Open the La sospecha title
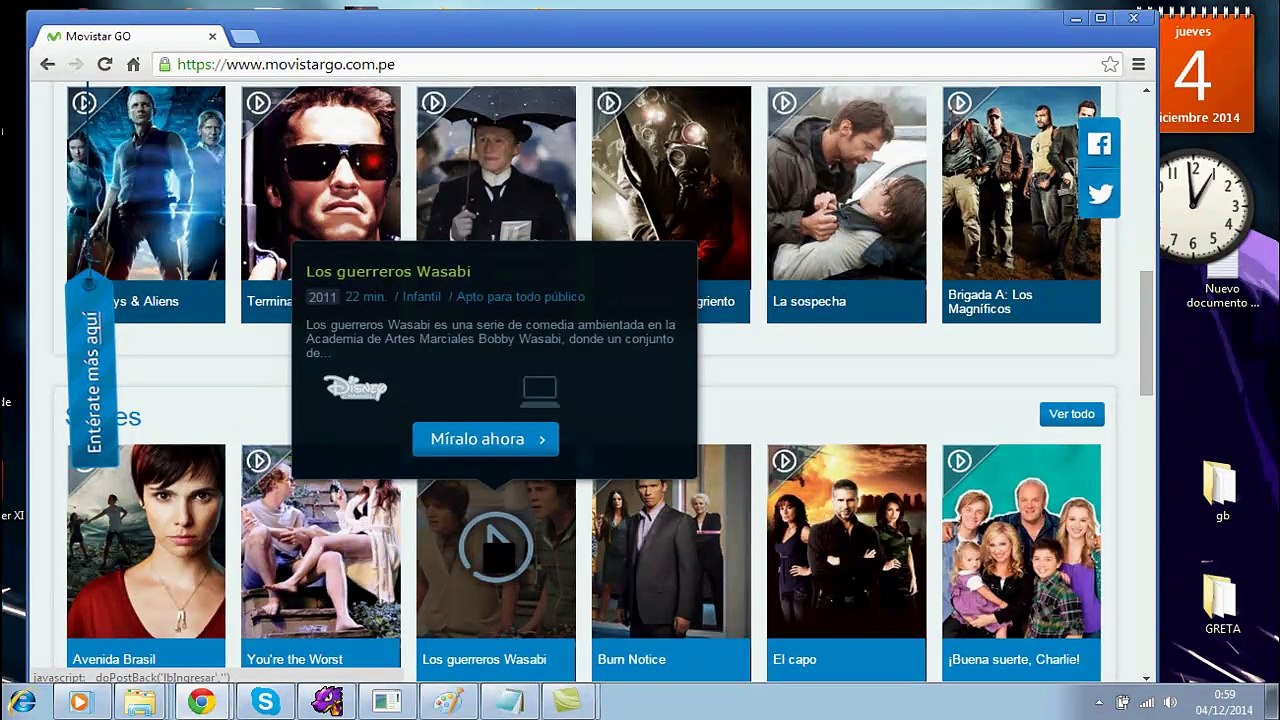 pyautogui.click(x=809, y=301)
